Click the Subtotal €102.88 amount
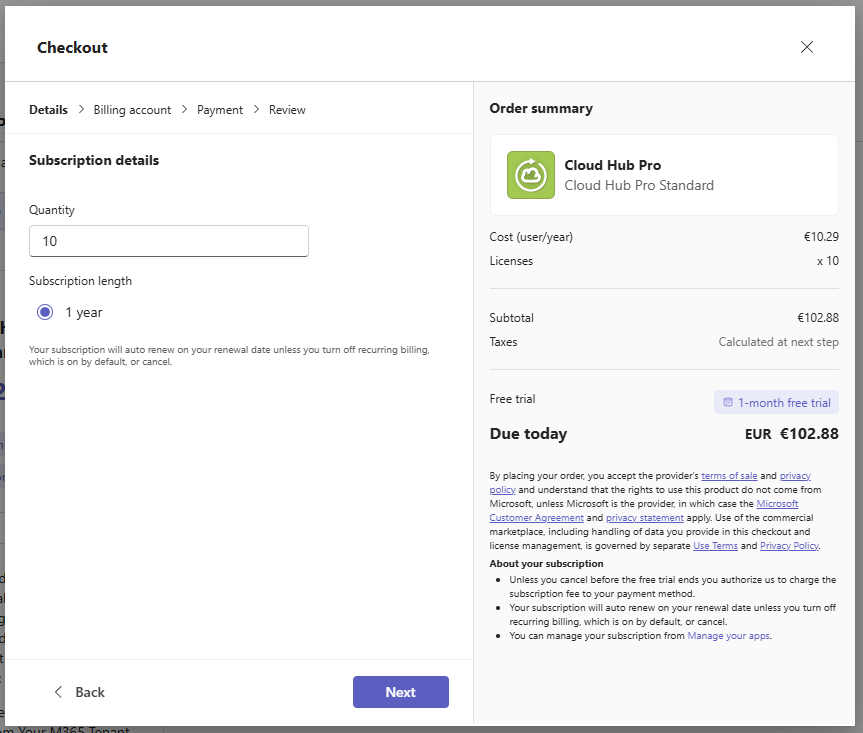This screenshot has height=733, width=863. tap(818, 318)
